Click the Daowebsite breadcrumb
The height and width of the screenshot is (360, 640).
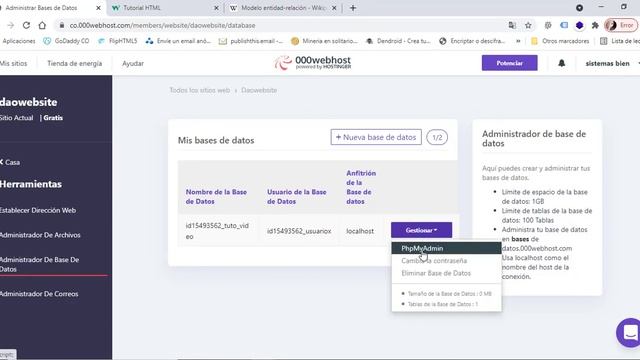259,90
